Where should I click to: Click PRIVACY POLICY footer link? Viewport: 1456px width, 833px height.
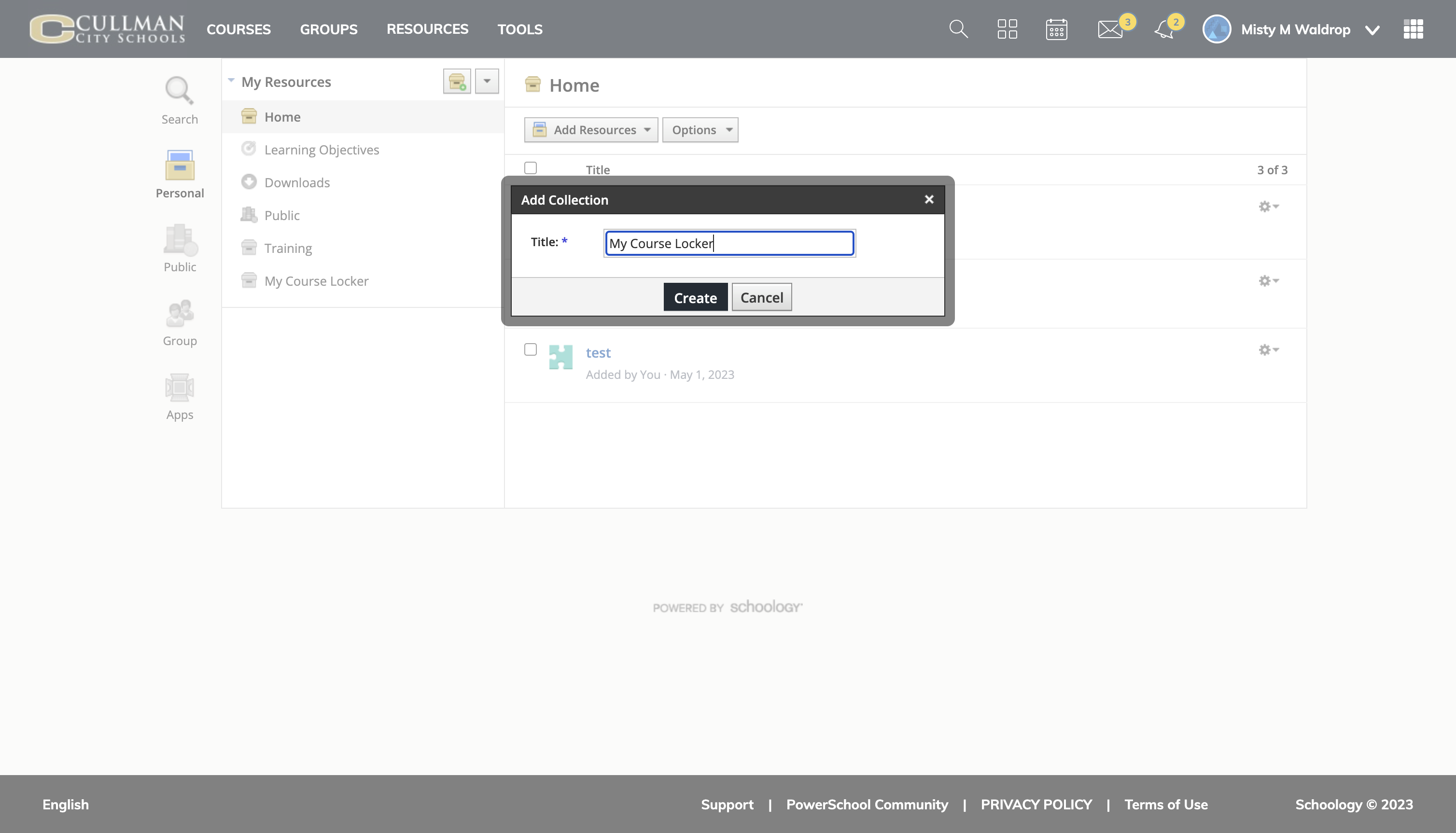tap(1036, 805)
